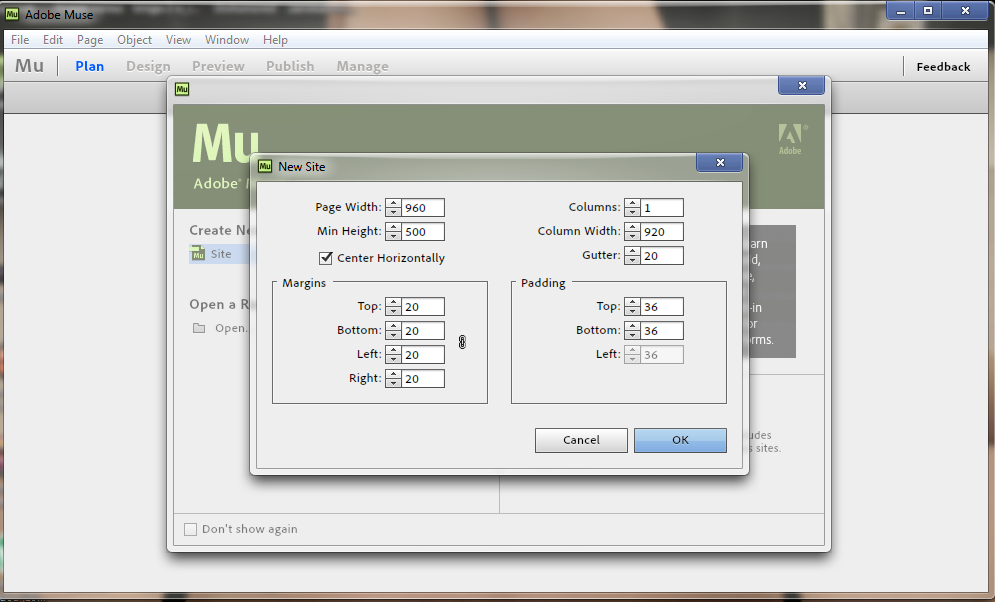This screenshot has height=602, width=995.
Task: Click the Padding Bottom stepper arrows
Action: click(632, 330)
